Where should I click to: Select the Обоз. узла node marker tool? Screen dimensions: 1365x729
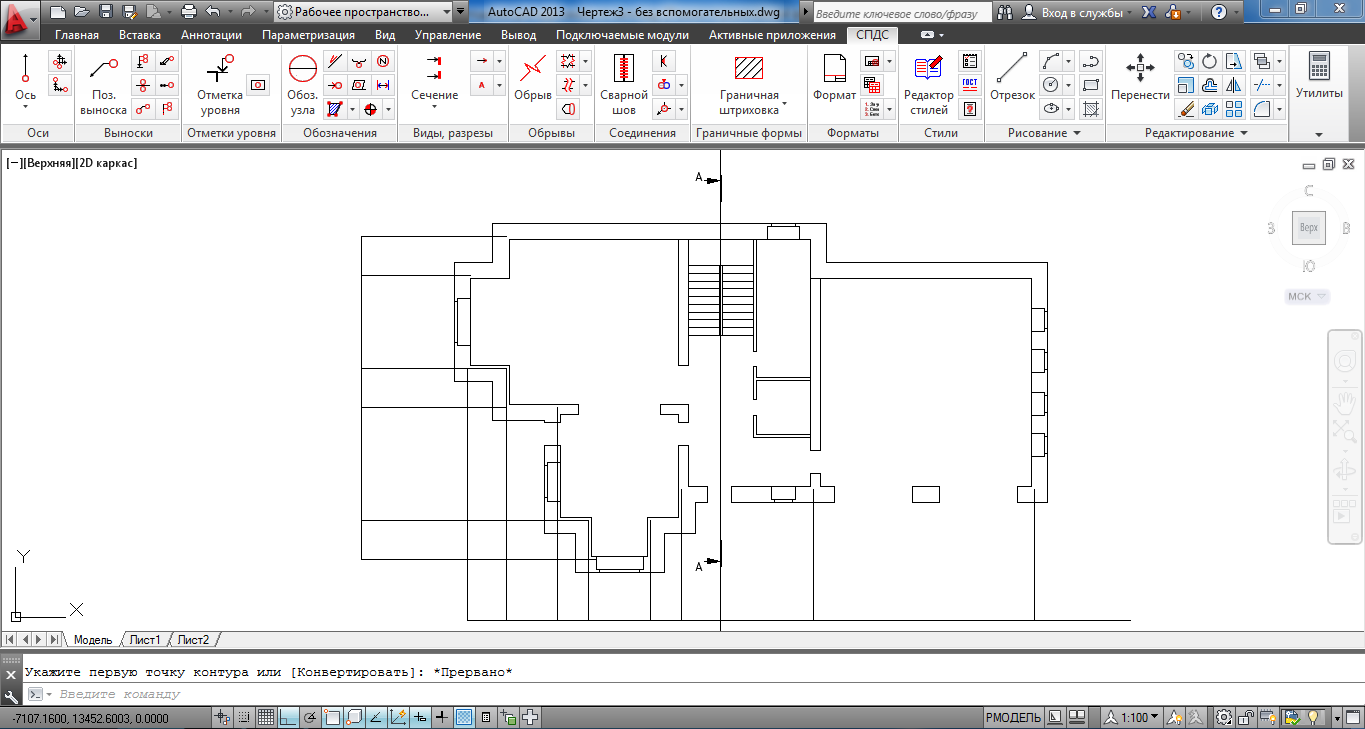[302, 85]
